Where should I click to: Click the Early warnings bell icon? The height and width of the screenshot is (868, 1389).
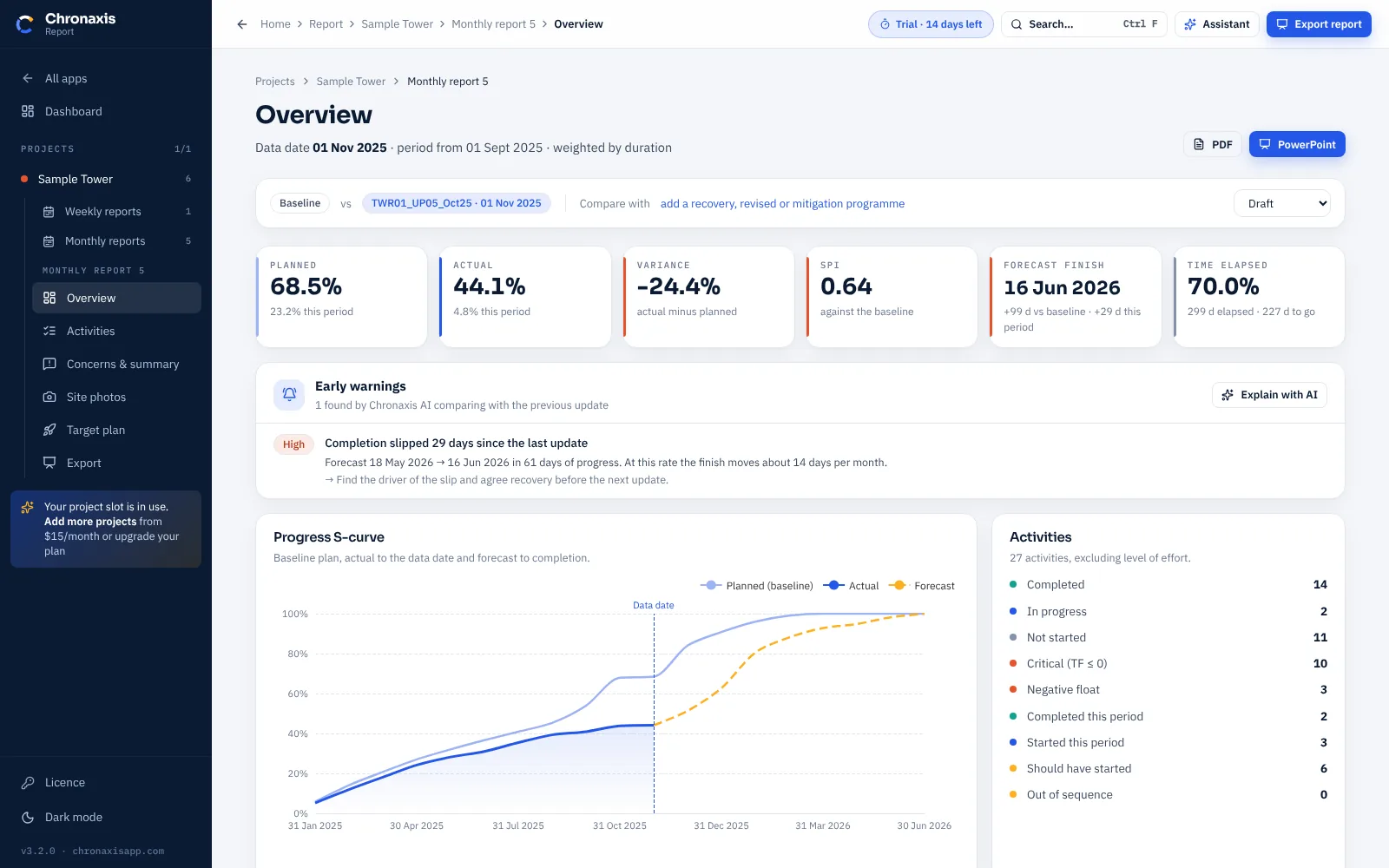(x=289, y=395)
